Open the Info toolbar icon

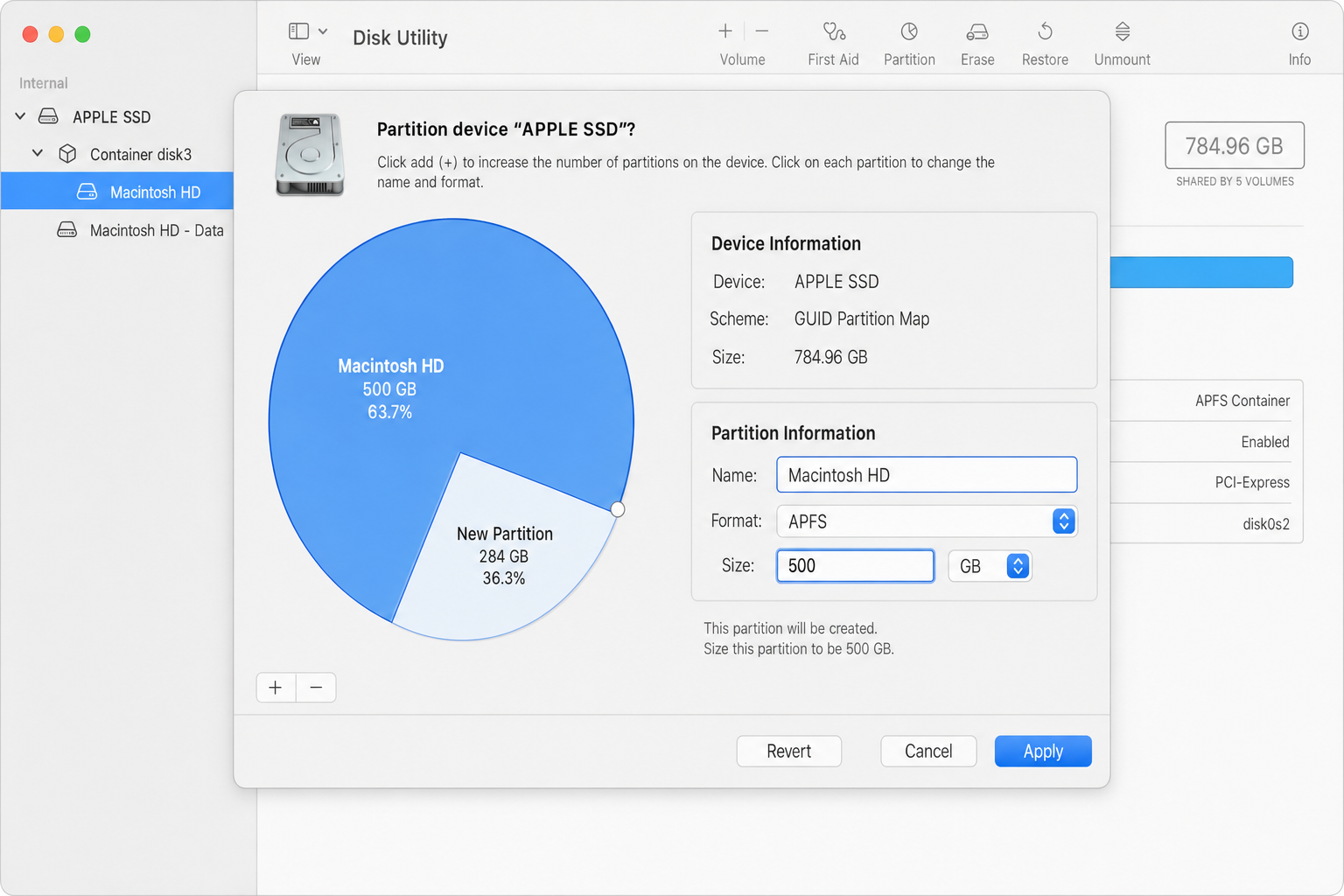click(1300, 32)
